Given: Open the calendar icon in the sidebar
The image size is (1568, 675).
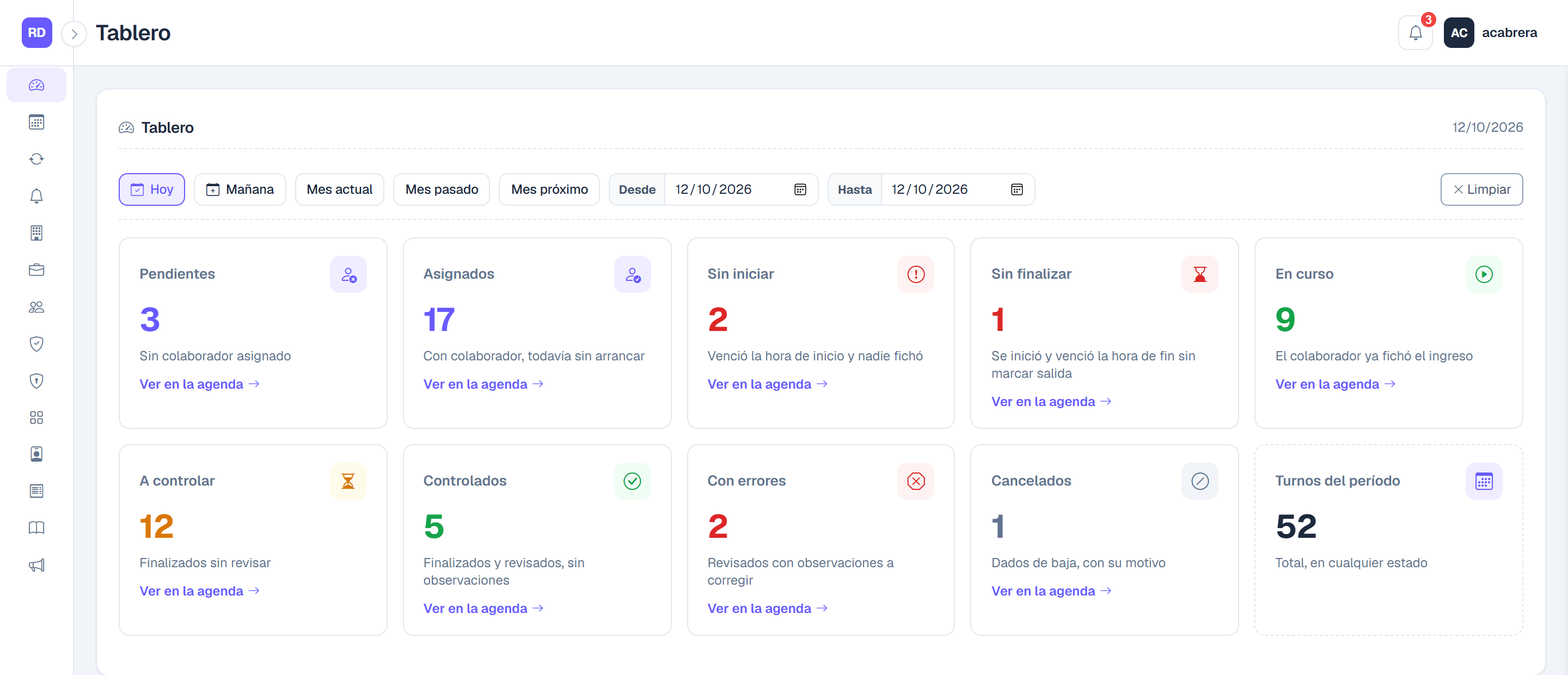Looking at the screenshot, I should (x=36, y=122).
